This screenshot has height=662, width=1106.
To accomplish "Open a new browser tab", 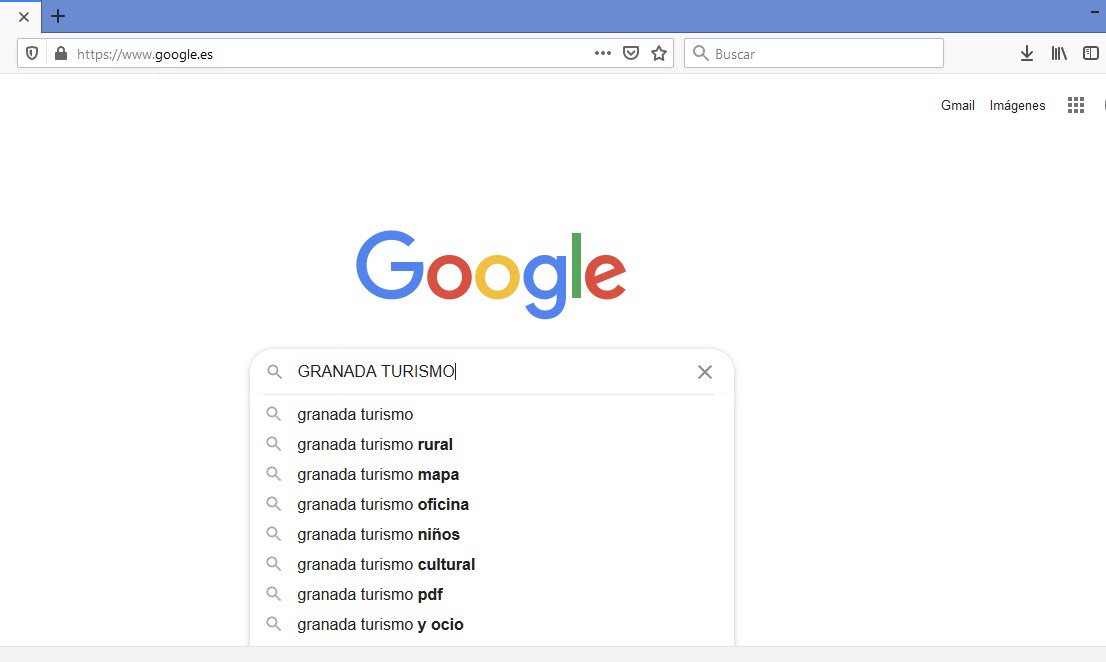I will [58, 16].
